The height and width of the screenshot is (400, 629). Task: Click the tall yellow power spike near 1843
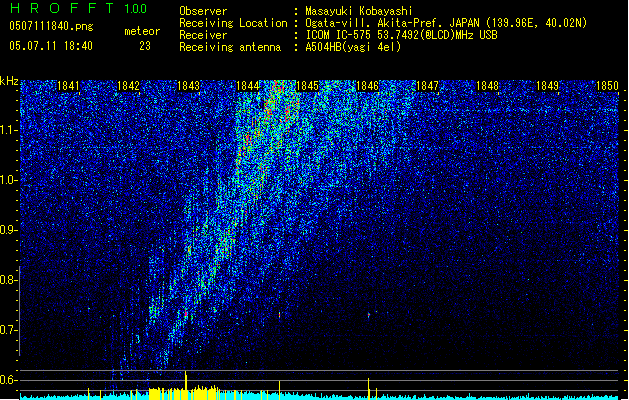click(186, 385)
